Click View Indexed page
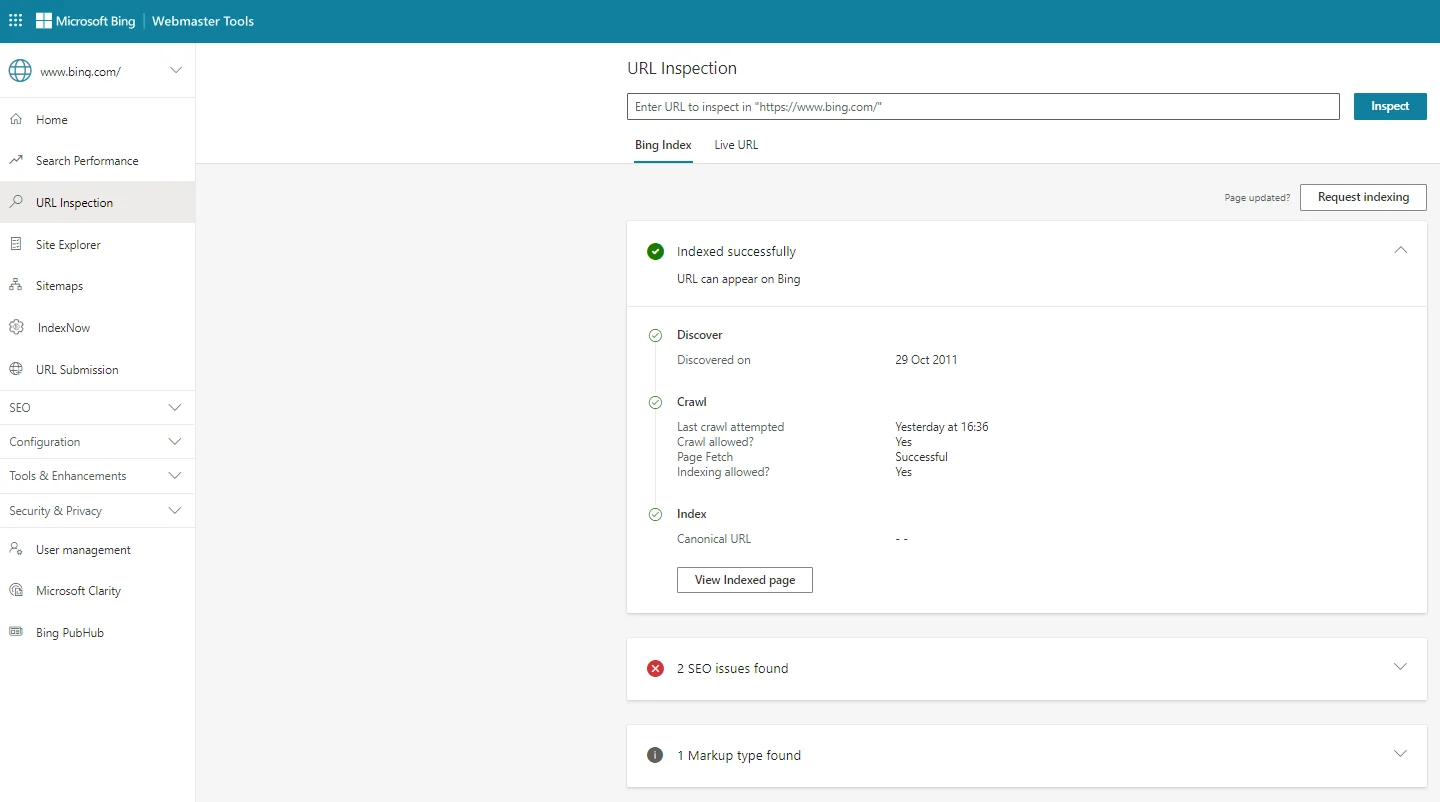1440x802 pixels. tap(744, 580)
